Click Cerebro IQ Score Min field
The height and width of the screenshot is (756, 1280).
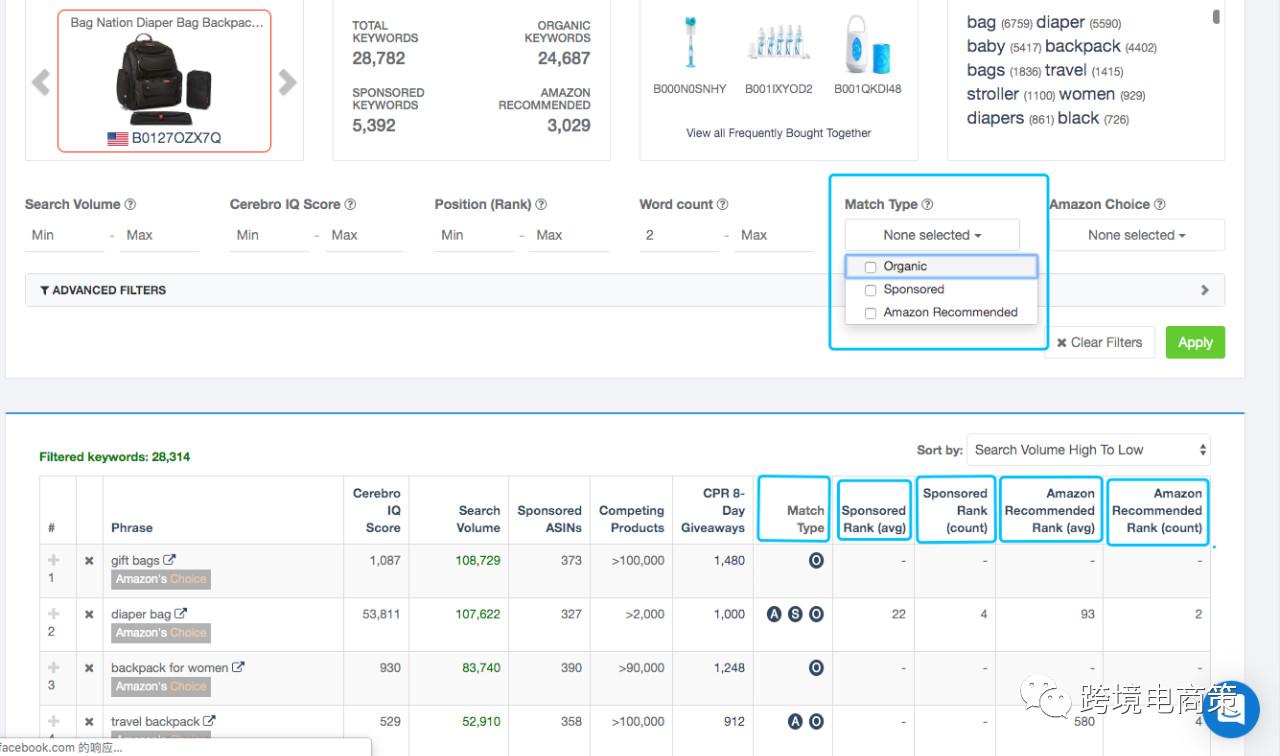coord(268,235)
